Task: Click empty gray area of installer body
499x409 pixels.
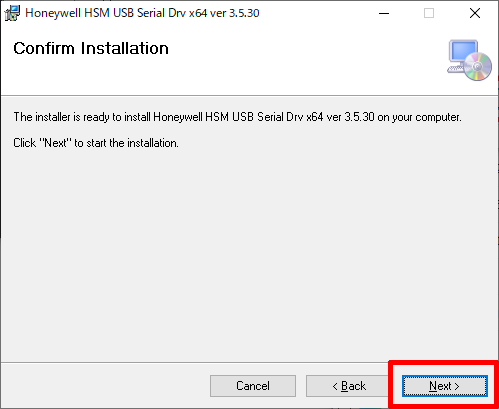Action: click(x=249, y=253)
